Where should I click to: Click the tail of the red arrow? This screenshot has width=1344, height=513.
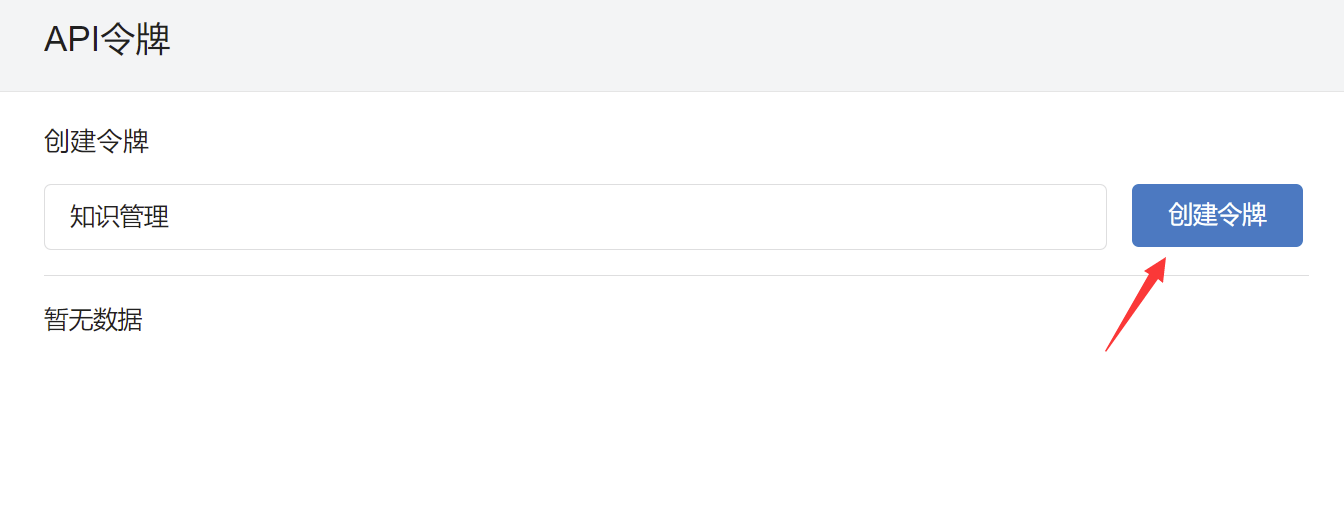click(x=1107, y=349)
